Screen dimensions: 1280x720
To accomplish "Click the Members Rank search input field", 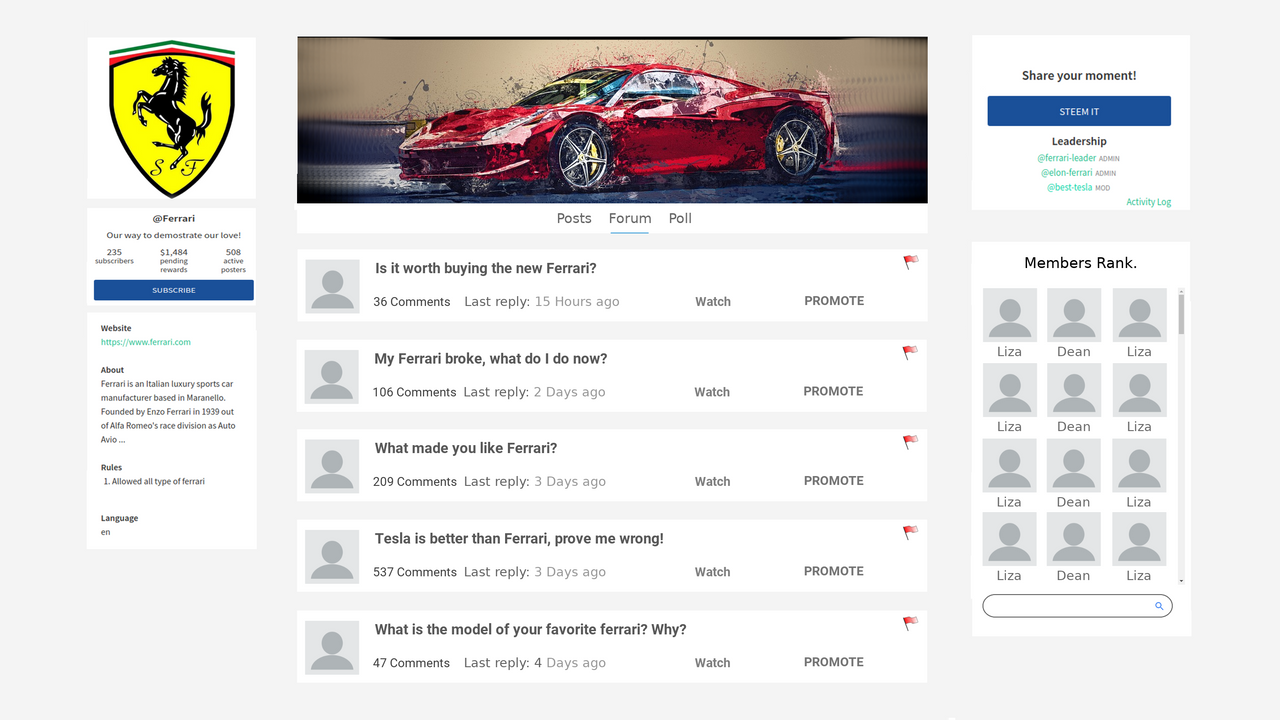I will (1077, 606).
